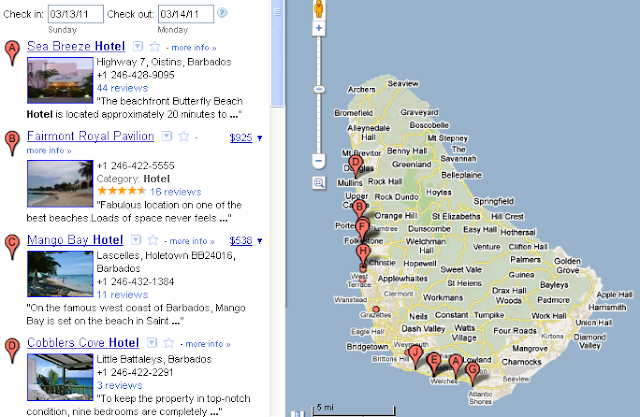Click map pin G above Atlantic Shores
This screenshot has height=417, width=640.
[473, 374]
